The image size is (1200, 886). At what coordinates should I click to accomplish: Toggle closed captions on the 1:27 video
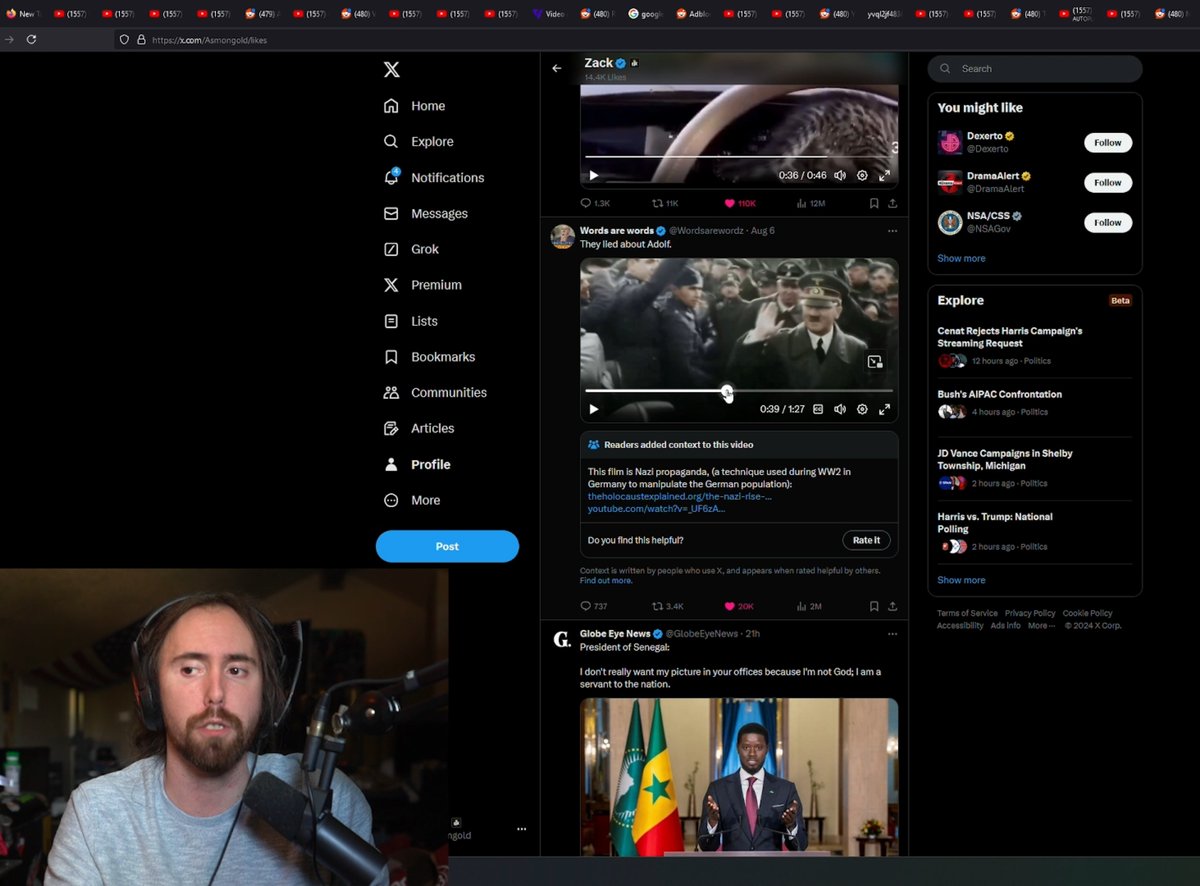point(818,409)
